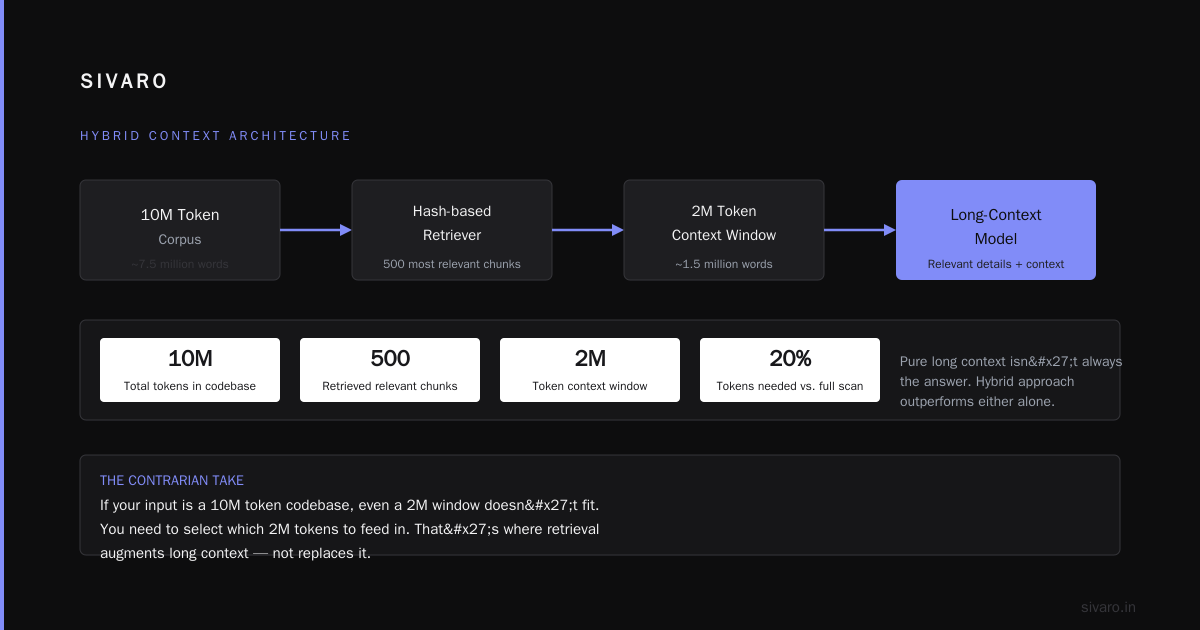1200x630 pixels.
Task: Click the '~1.5 million words' caption
Action: coord(724,264)
